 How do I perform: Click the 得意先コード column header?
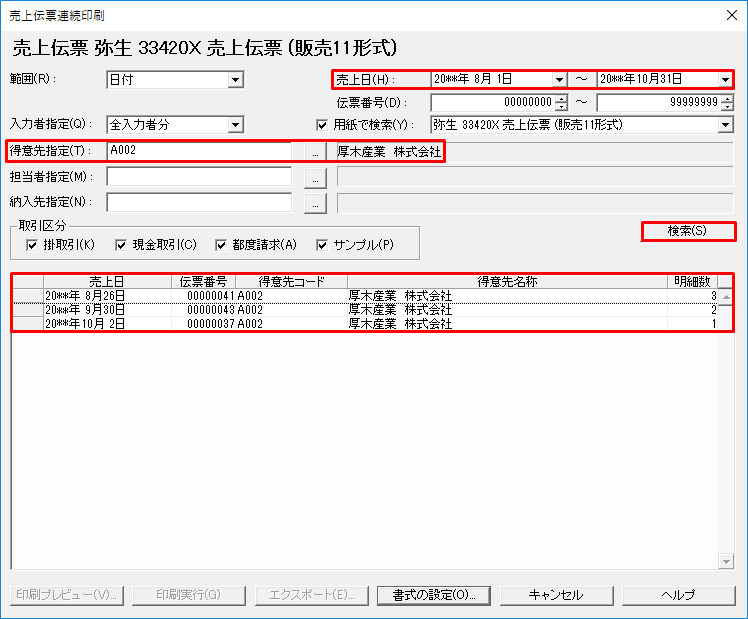click(x=291, y=281)
